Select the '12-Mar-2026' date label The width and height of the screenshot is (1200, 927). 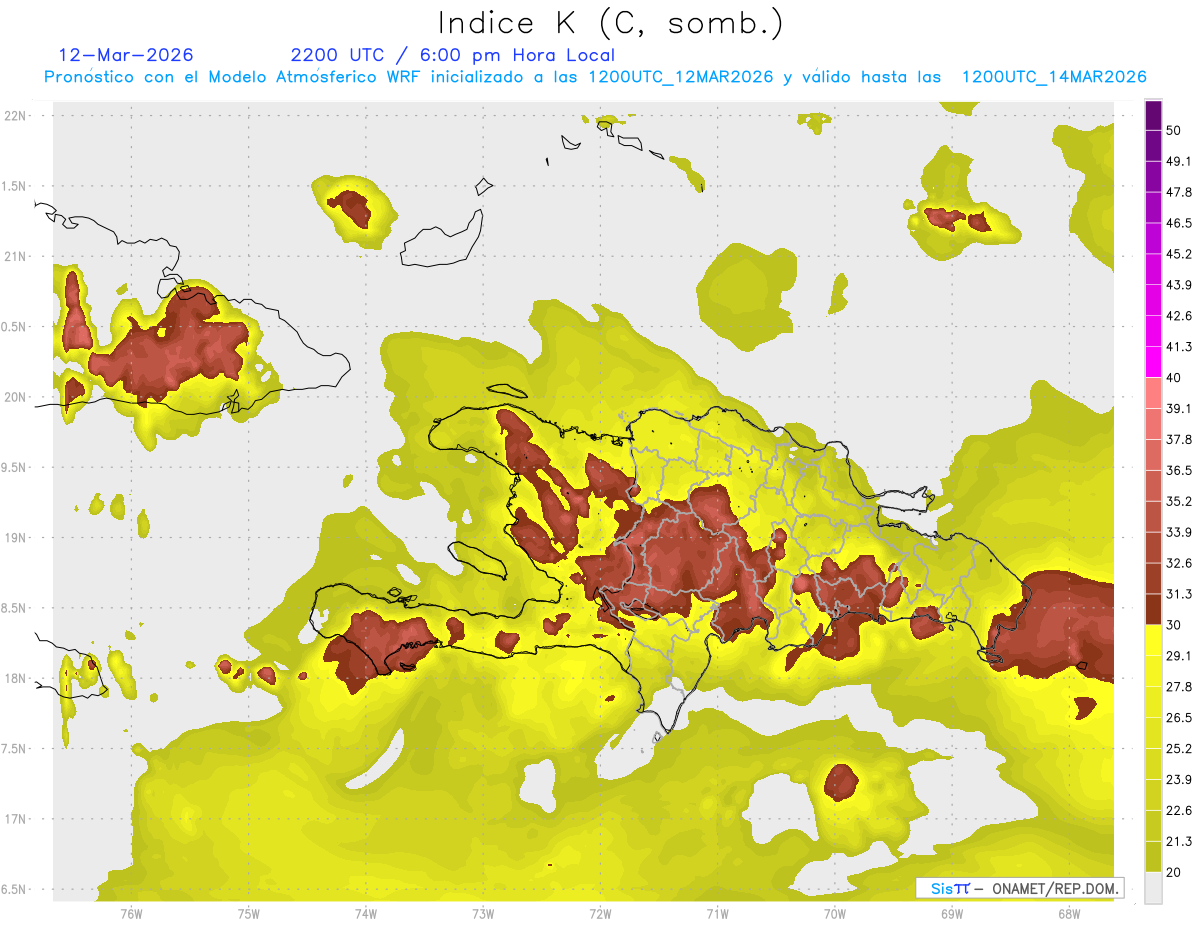(x=127, y=55)
